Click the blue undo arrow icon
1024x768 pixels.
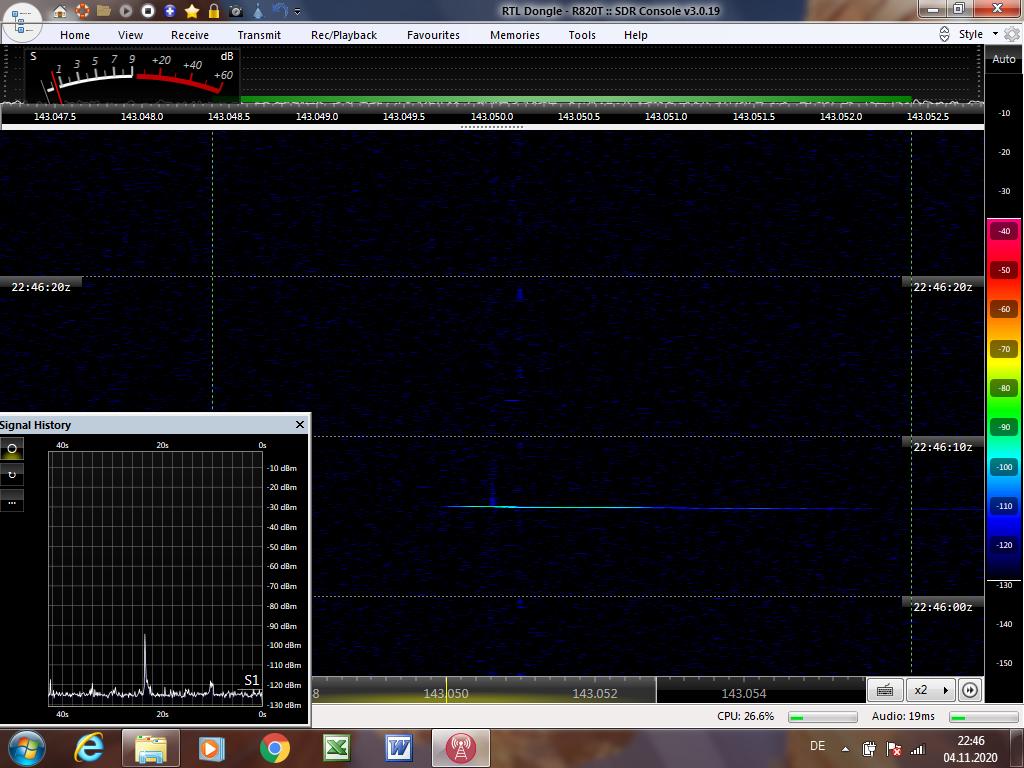pyautogui.click(x=280, y=11)
